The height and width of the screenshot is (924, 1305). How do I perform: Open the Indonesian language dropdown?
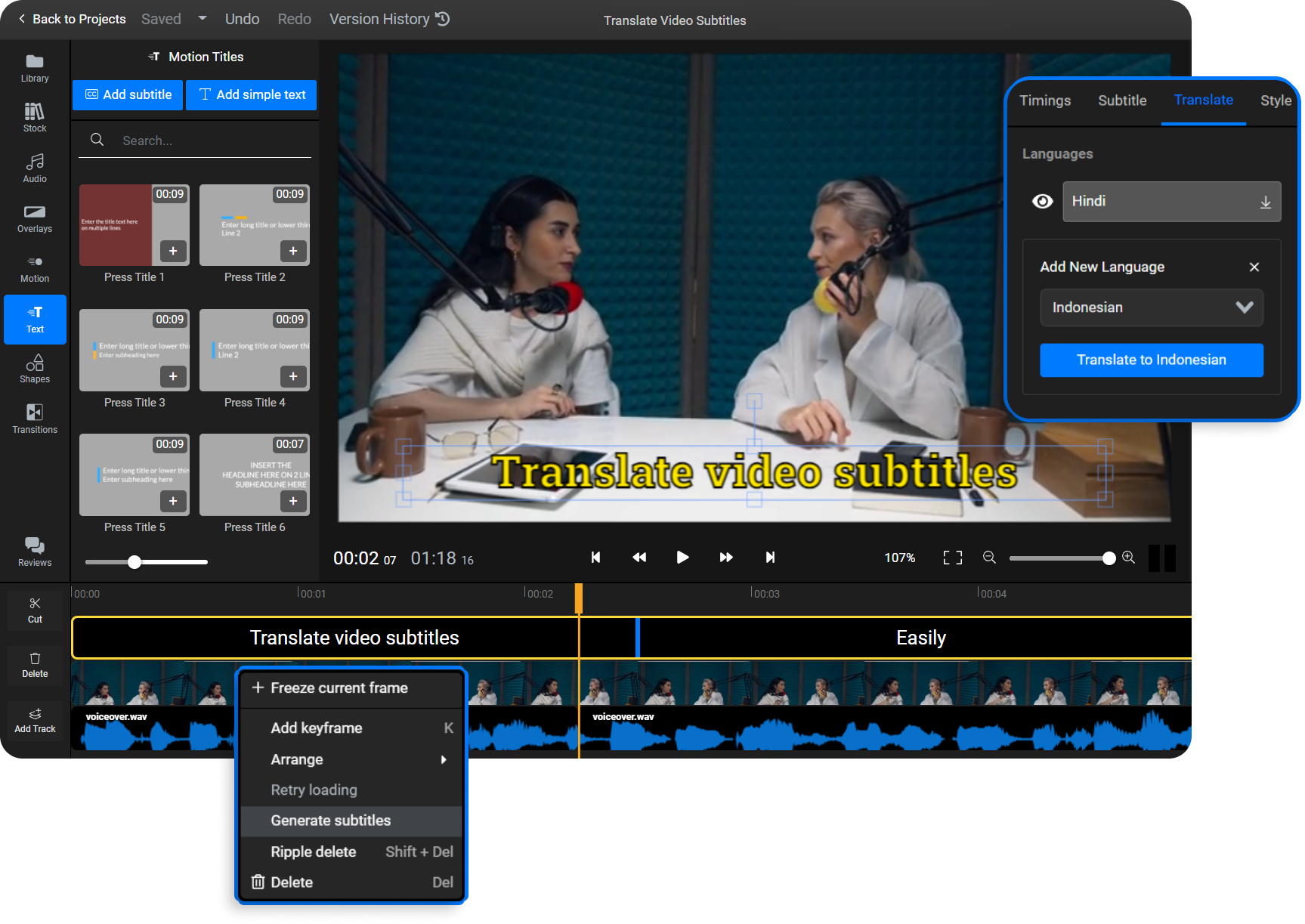1152,307
